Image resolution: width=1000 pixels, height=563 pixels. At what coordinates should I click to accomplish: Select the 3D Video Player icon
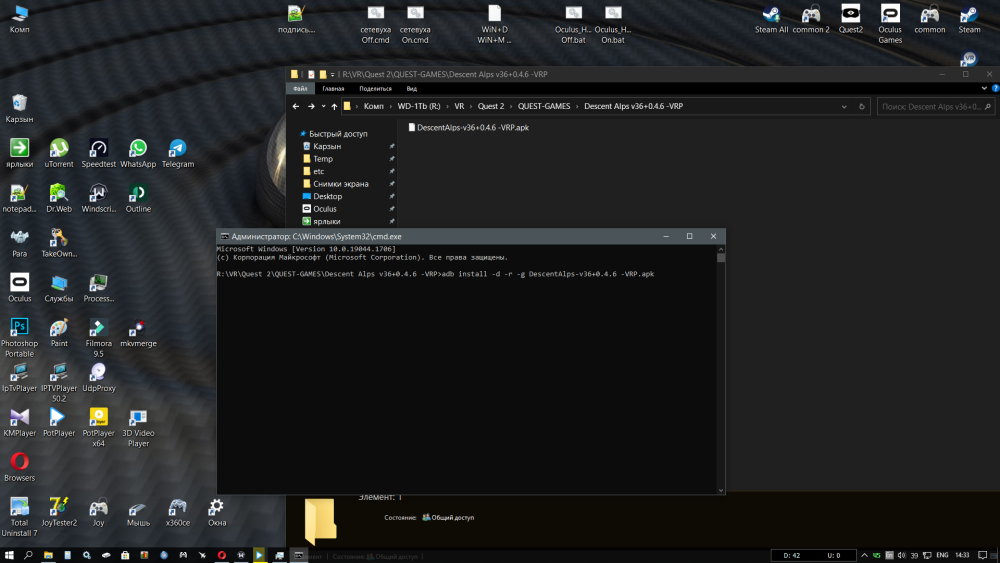tap(138, 428)
